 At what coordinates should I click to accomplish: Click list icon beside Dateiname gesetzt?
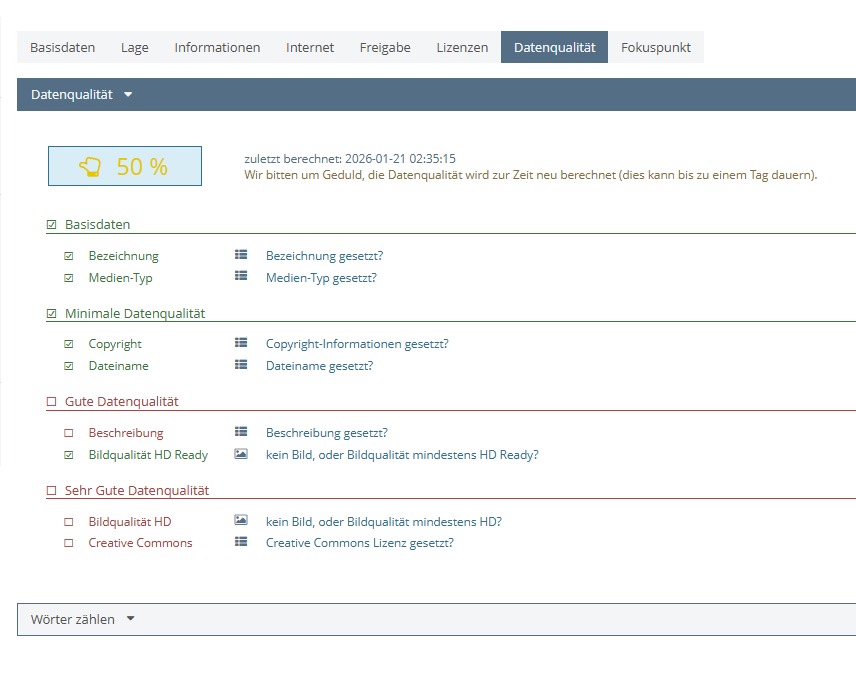pyautogui.click(x=241, y=365)
